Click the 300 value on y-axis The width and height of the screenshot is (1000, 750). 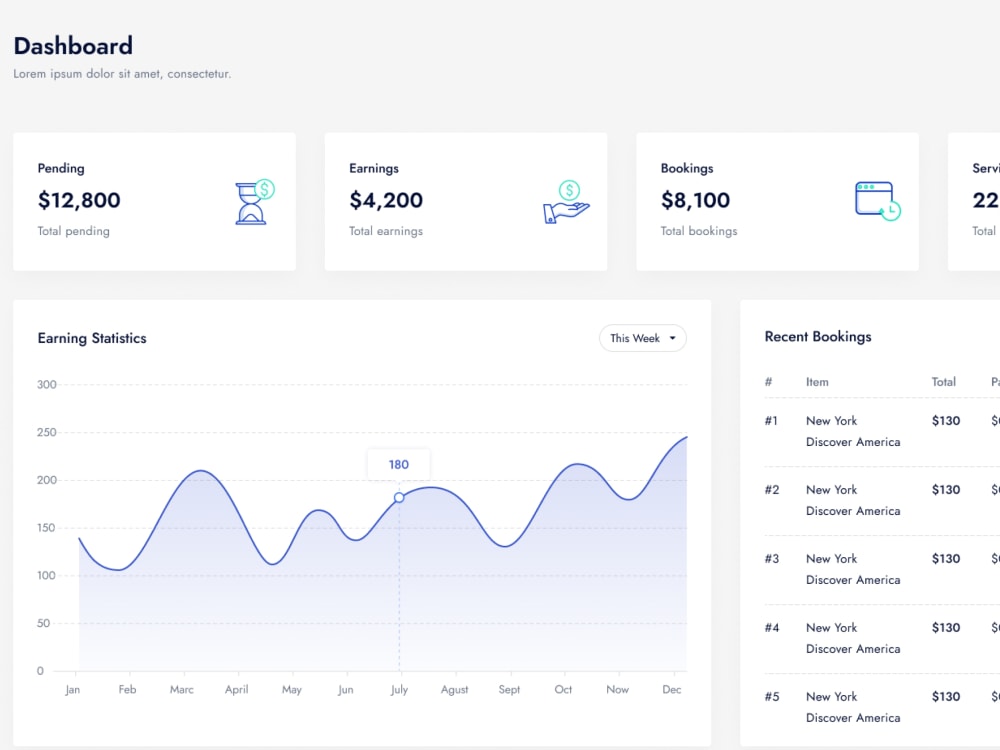[47, 385]
